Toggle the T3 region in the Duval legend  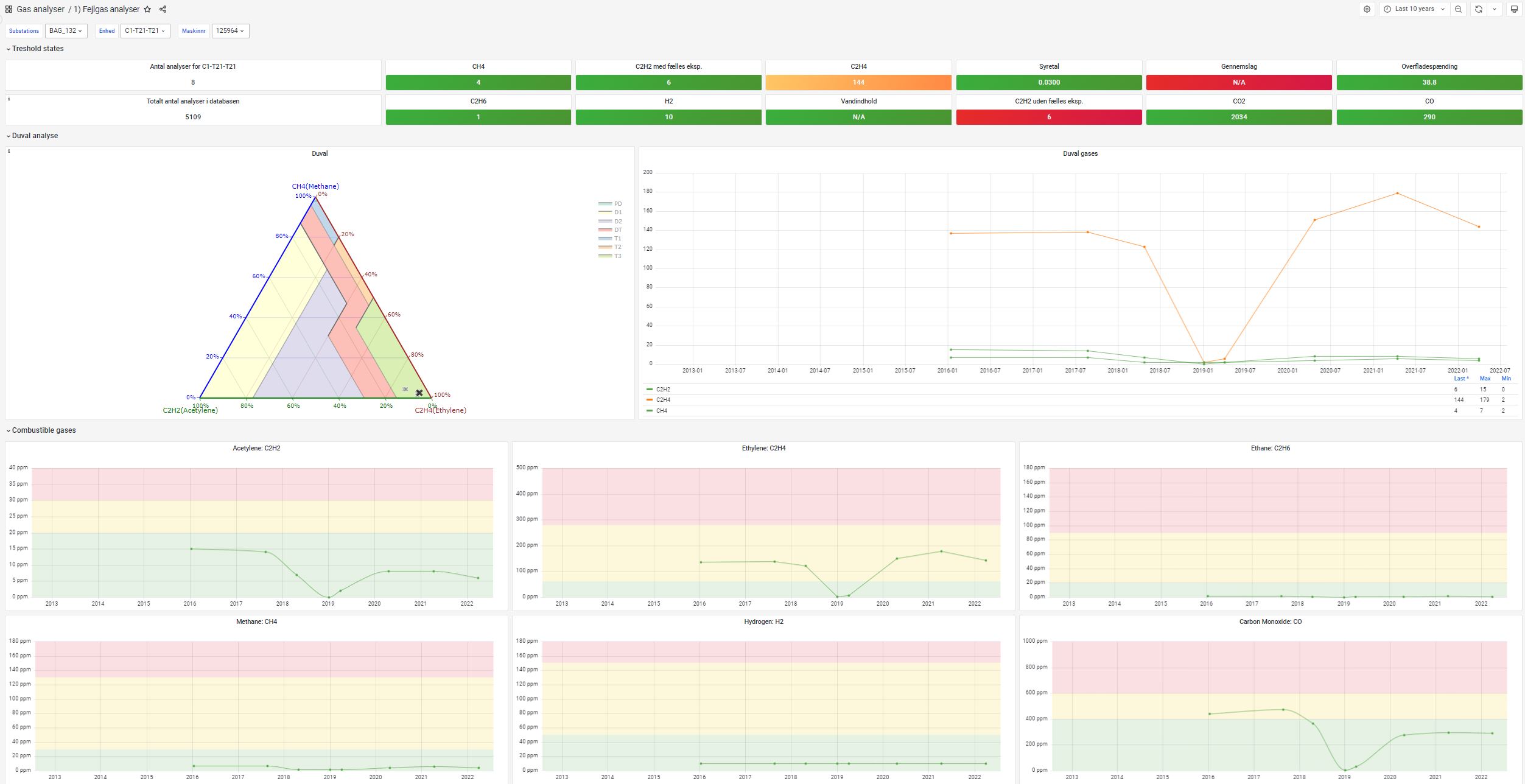[x=617, y=256]
